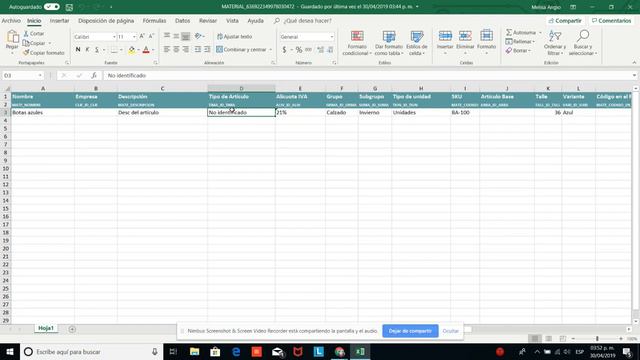Click Copiar formato paintbrush
Viewport: 640px width, 360px height.
tap(44, 53)
